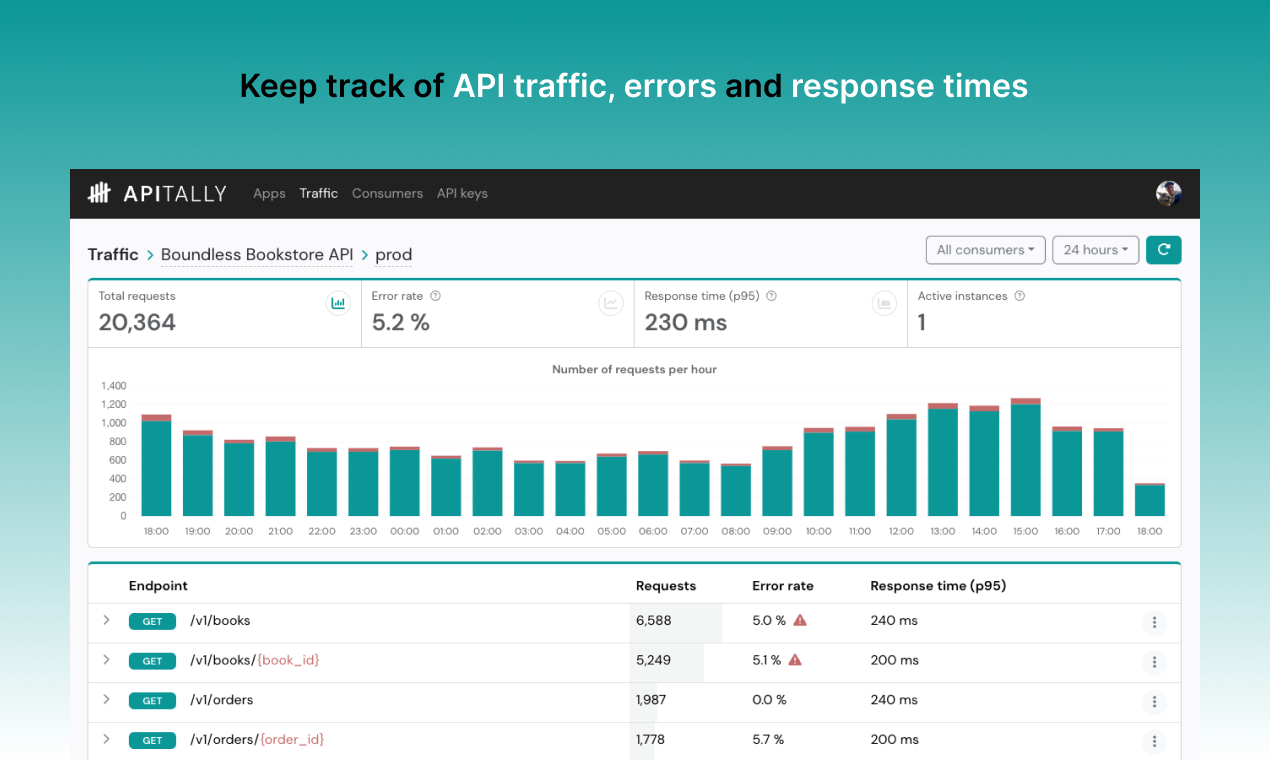Open the All consumers dropdown

click(x=986, y=250)
